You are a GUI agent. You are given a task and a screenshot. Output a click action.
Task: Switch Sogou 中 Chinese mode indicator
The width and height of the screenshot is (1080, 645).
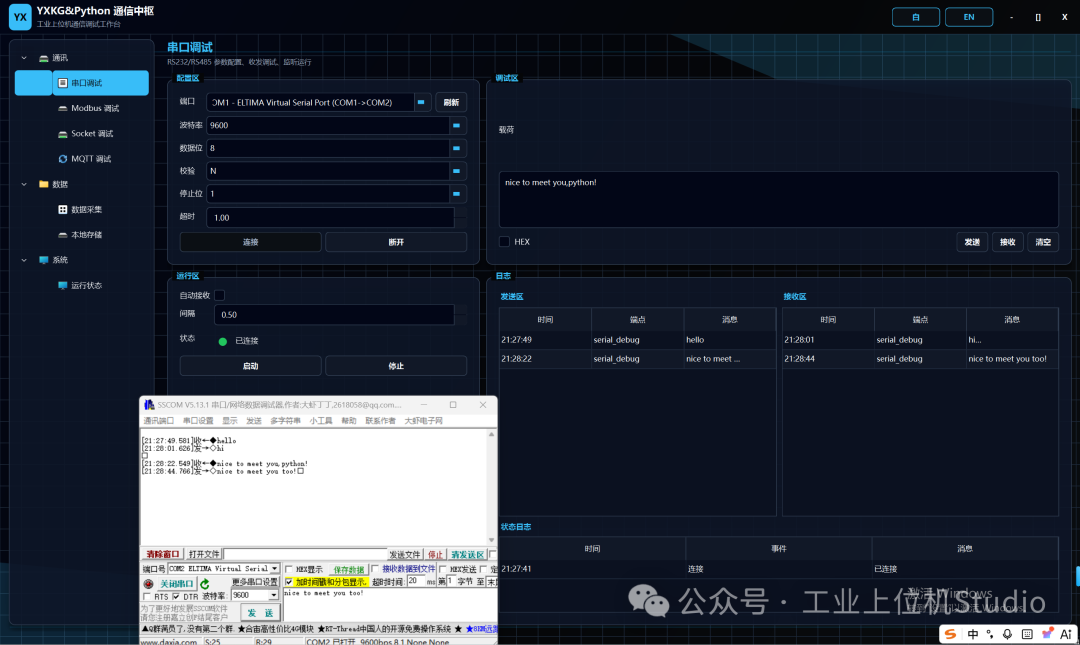point(973,634)
